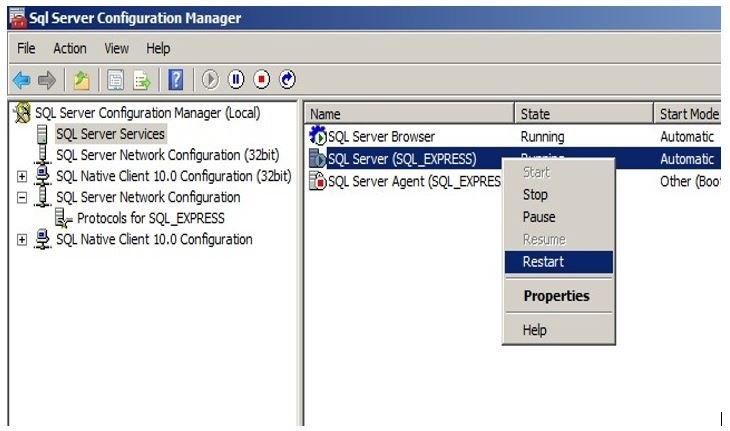
Task: Expand the bottom SQL Native Client 10.0 Configuration
Action: [22, 240]
